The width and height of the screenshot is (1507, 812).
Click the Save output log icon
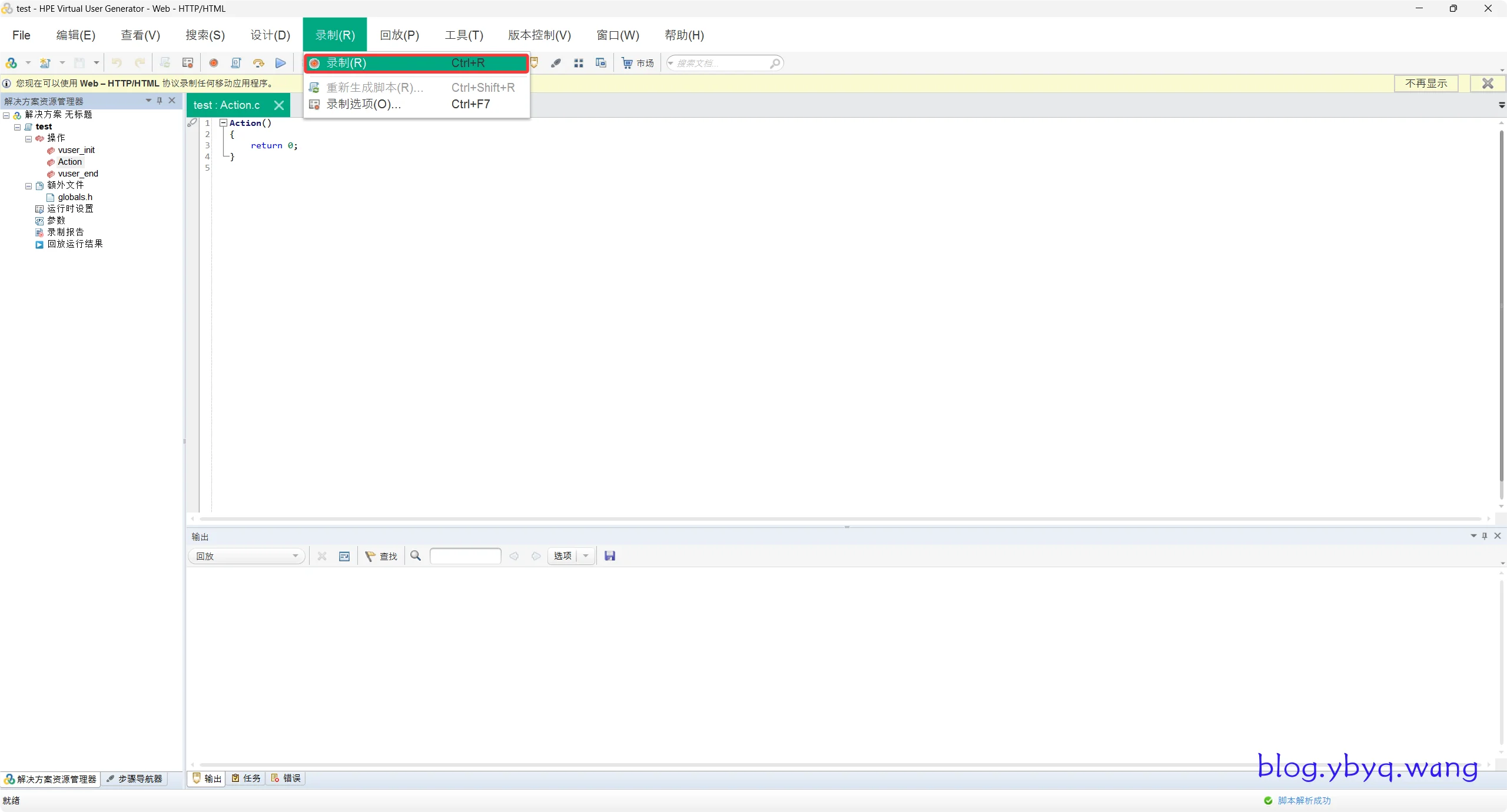pos(610,556)
